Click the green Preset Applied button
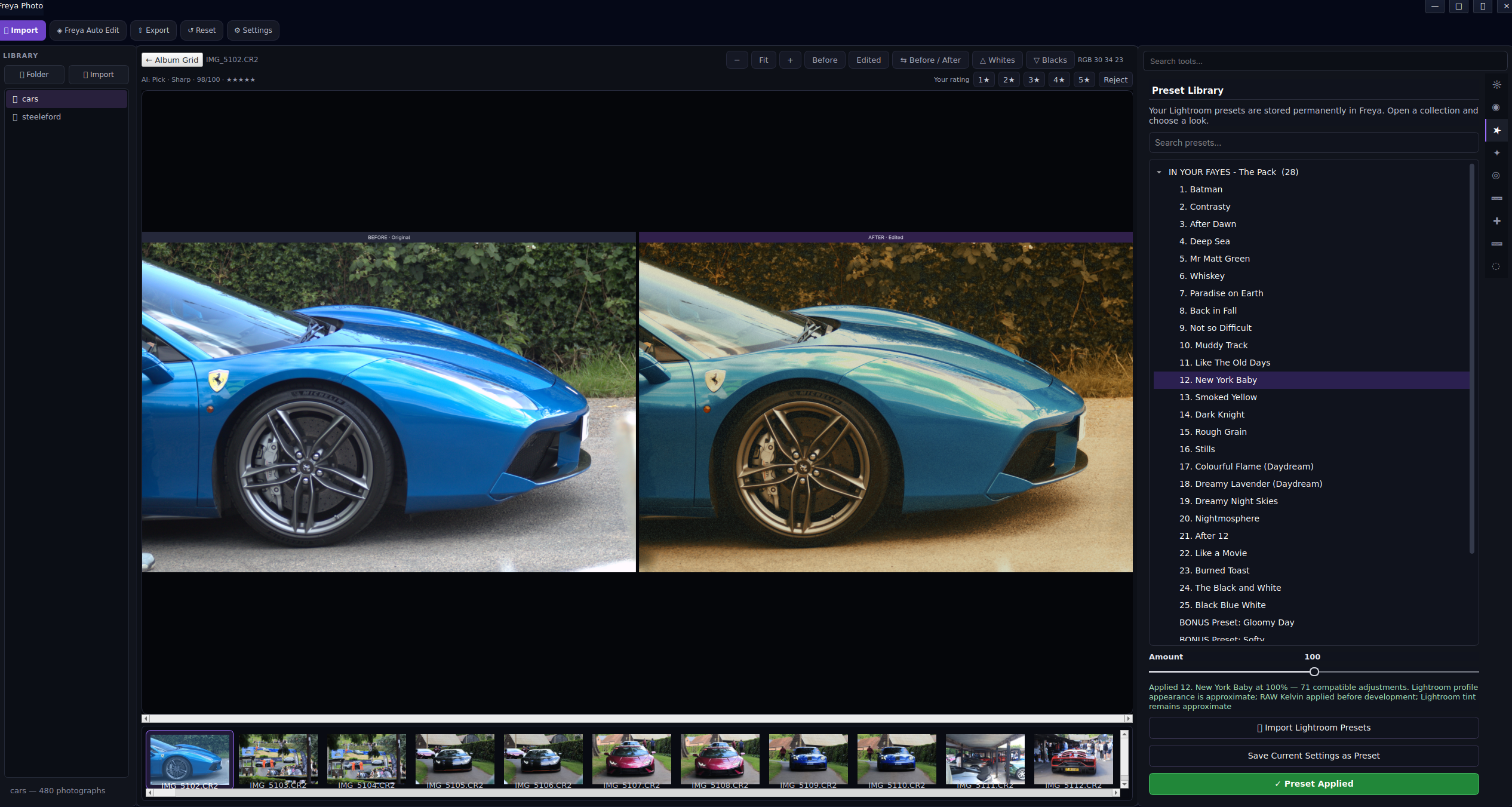 point(1314,784)
